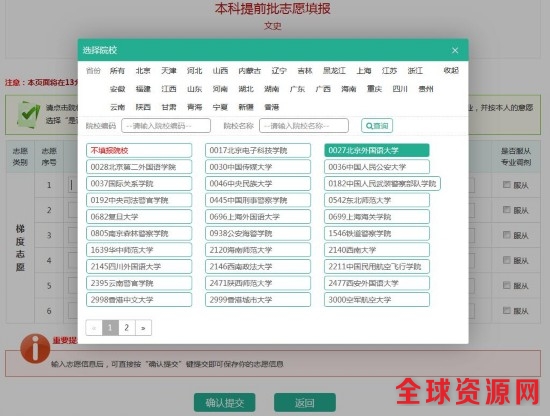
Task: Focus the 院校编码 input field
Action: coord(166,126)
